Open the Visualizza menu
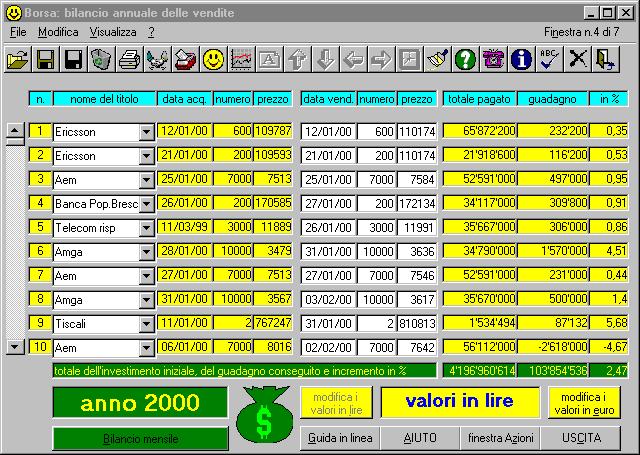640x455 pixels. [113, 32]
